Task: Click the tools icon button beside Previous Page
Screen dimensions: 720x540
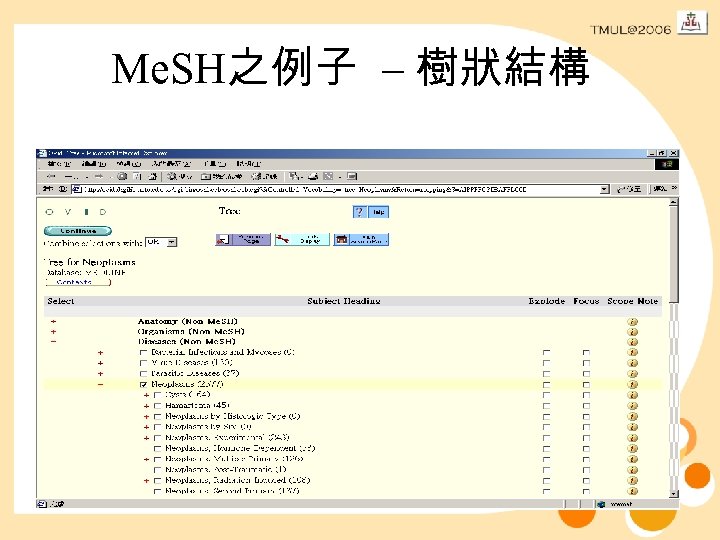Action: 302,240
